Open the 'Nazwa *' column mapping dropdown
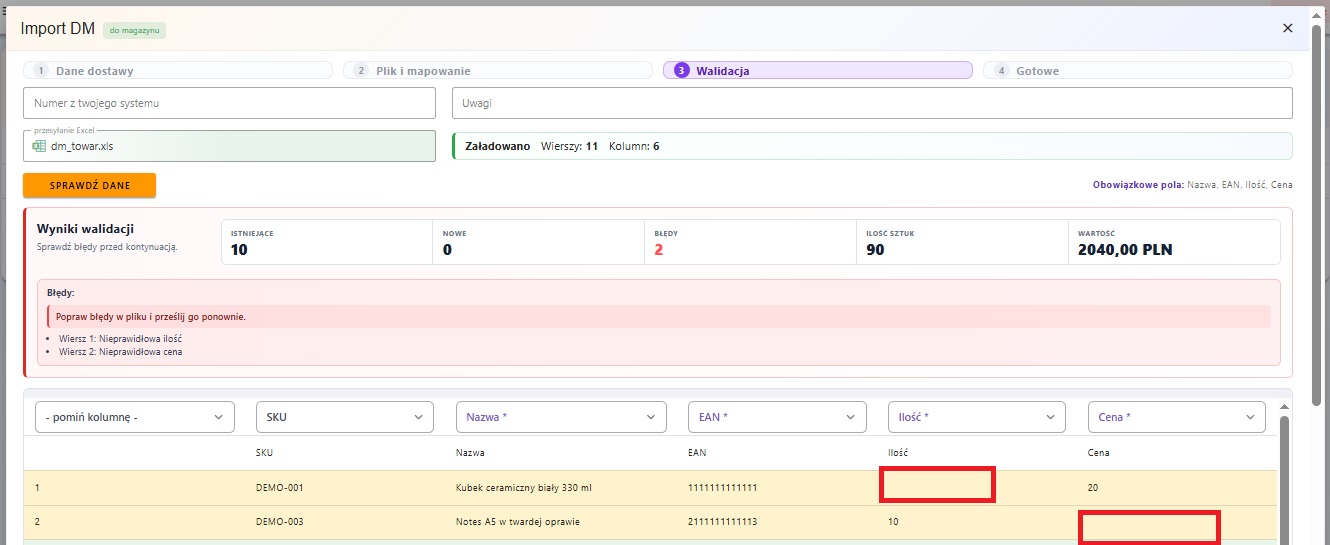Screen dimensions: 1330x545 (561, 417)
